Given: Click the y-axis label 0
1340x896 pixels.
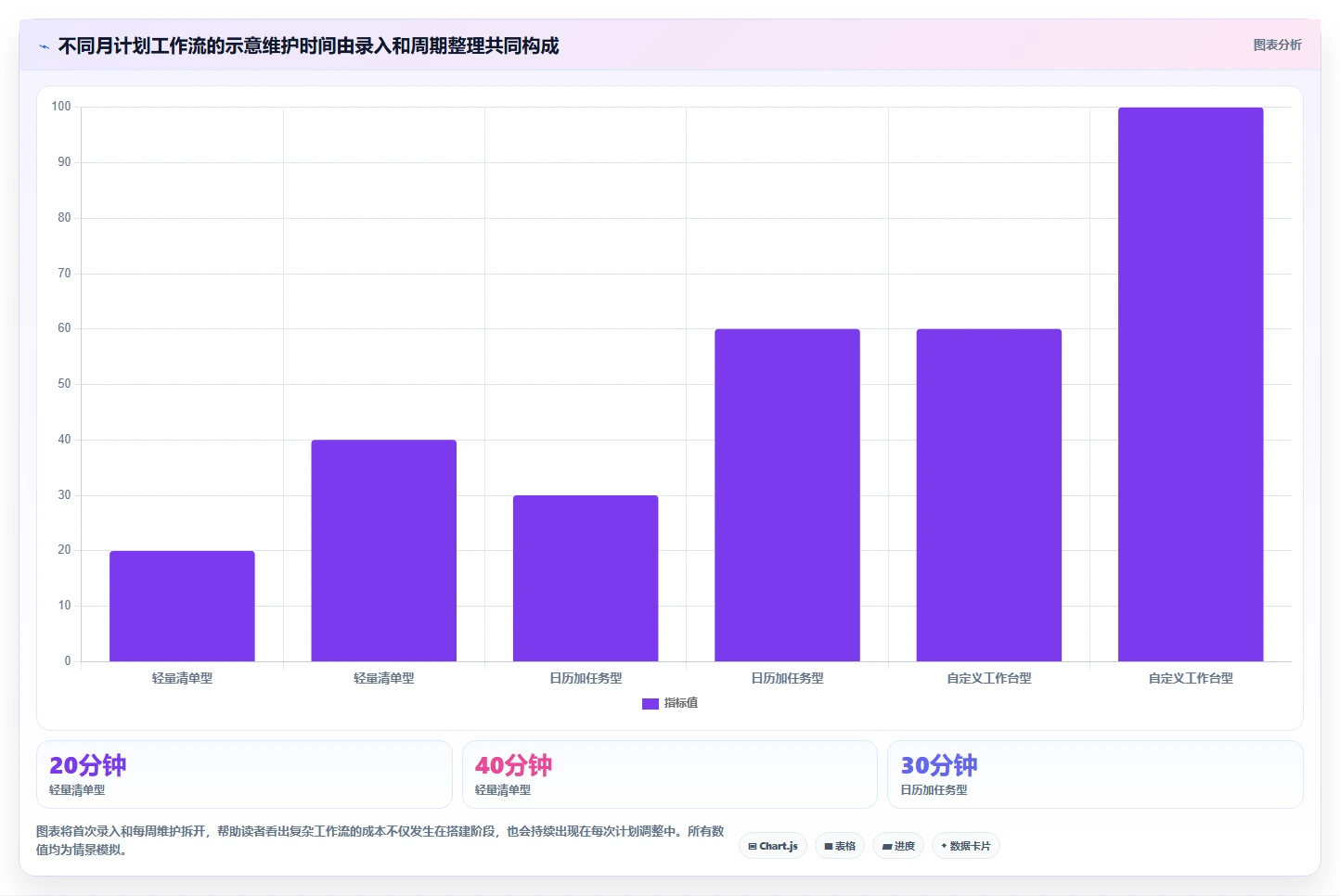Looking at the screenshot, I should point(68,661).
